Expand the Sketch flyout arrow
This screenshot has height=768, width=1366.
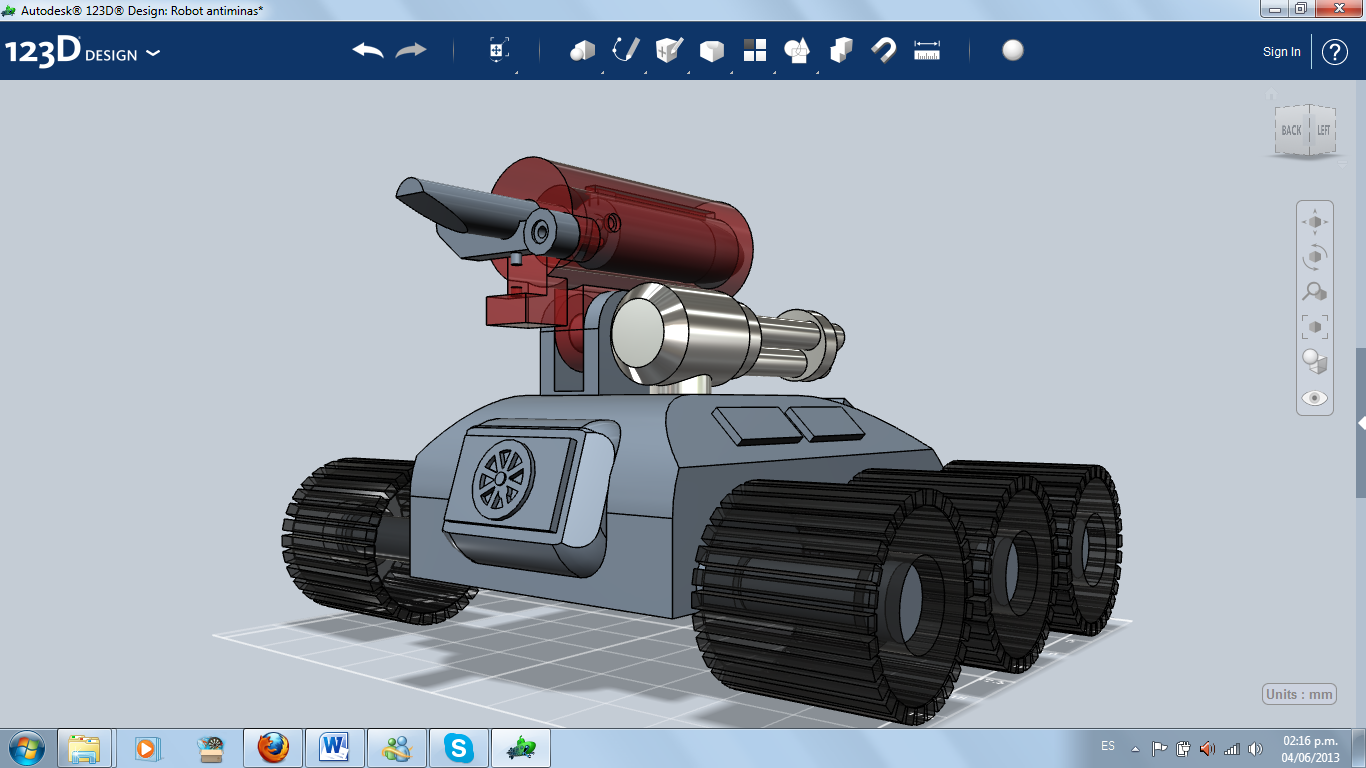tap(645, 72)
